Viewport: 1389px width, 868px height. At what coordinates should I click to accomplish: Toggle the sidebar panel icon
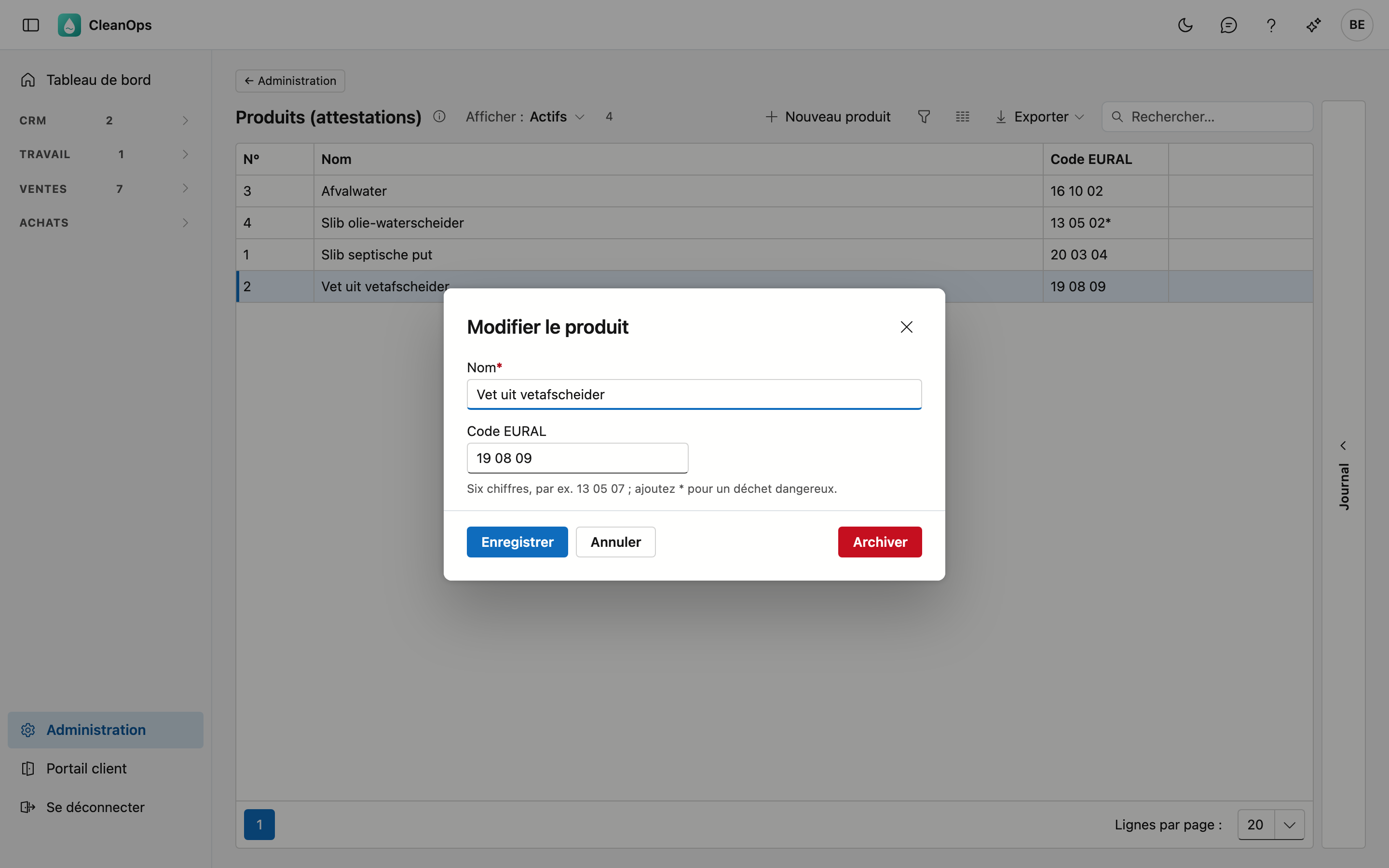pos(30,25)
